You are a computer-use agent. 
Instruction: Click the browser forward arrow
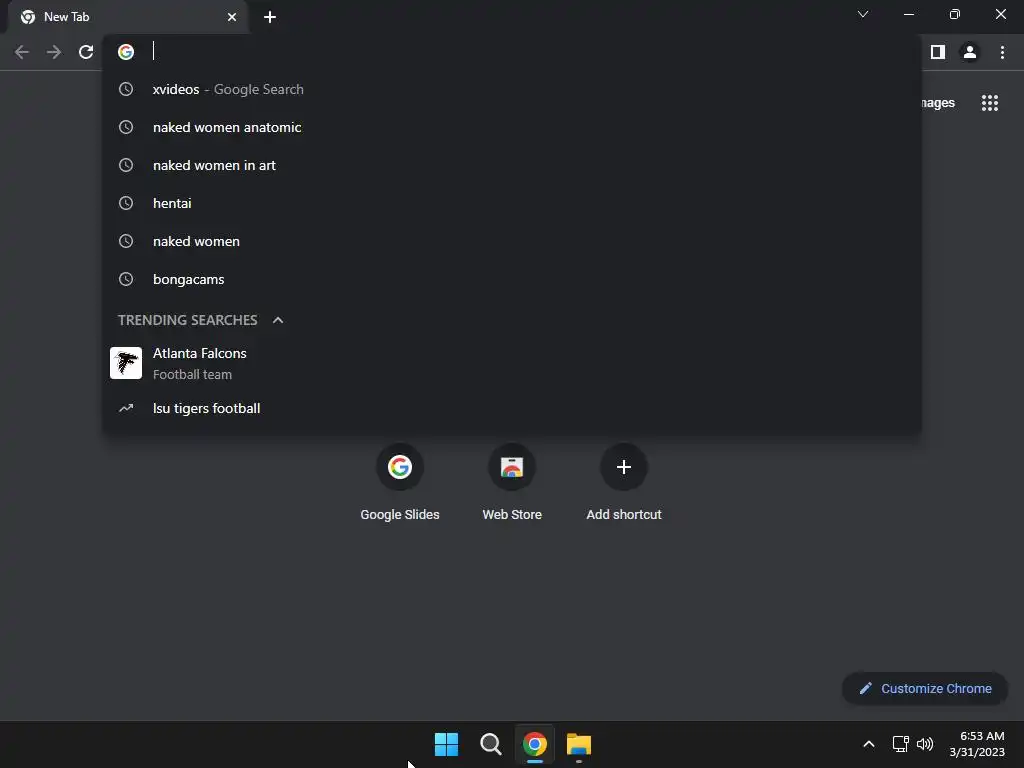54,52
